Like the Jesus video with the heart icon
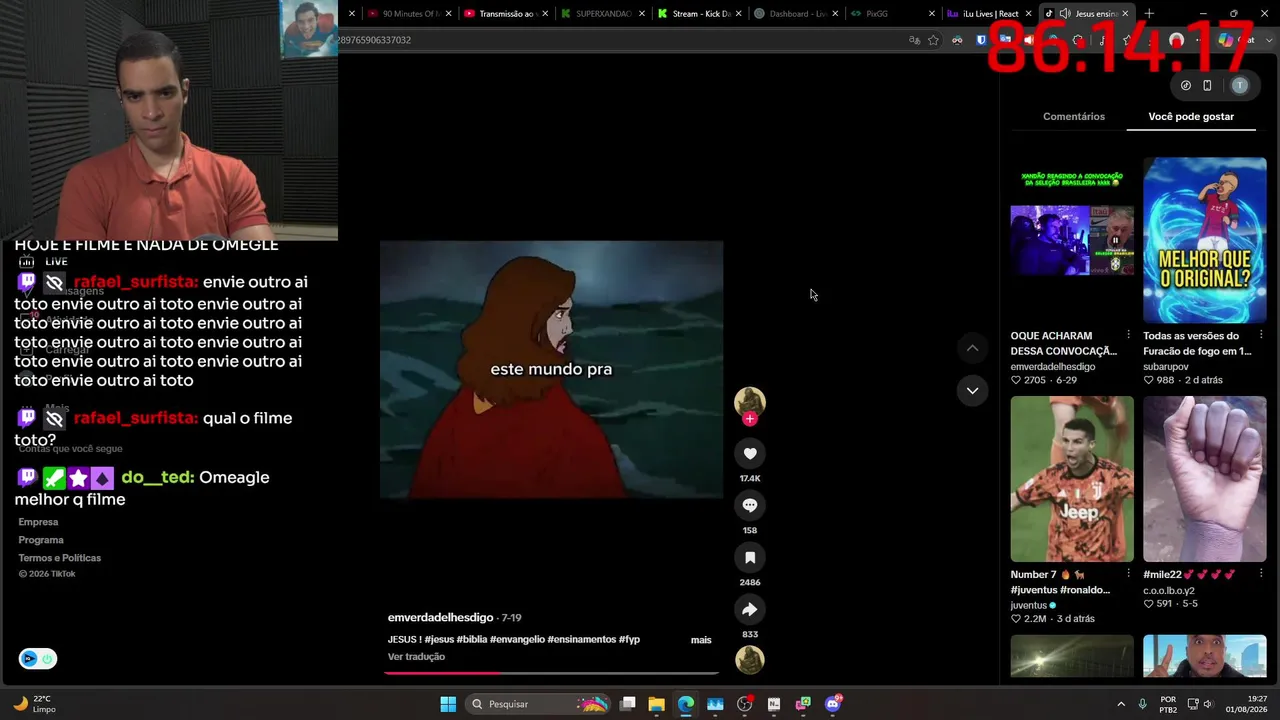Image resolution: width=1280 pixels, height=720 pixels. click(x=750, y=454)
